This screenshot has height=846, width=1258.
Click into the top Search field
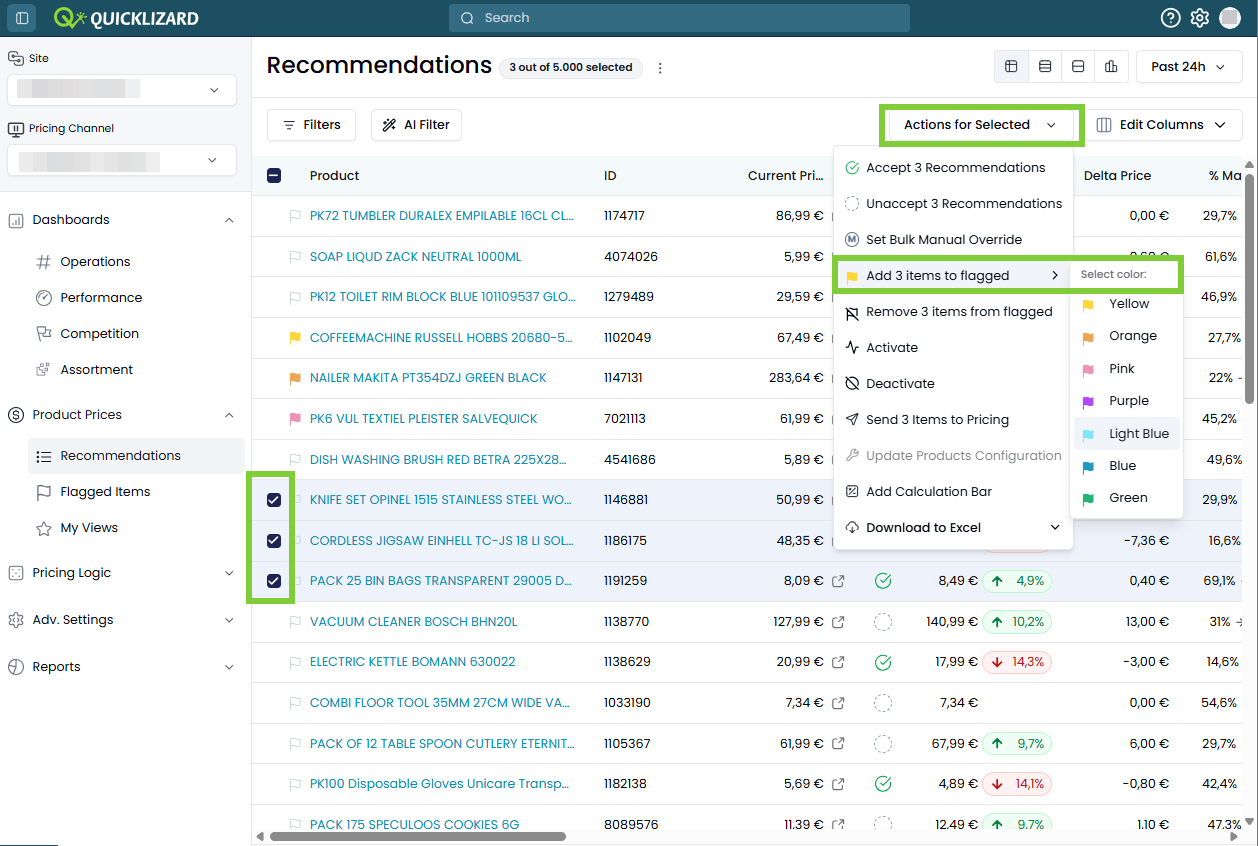(x=679, y=18)
